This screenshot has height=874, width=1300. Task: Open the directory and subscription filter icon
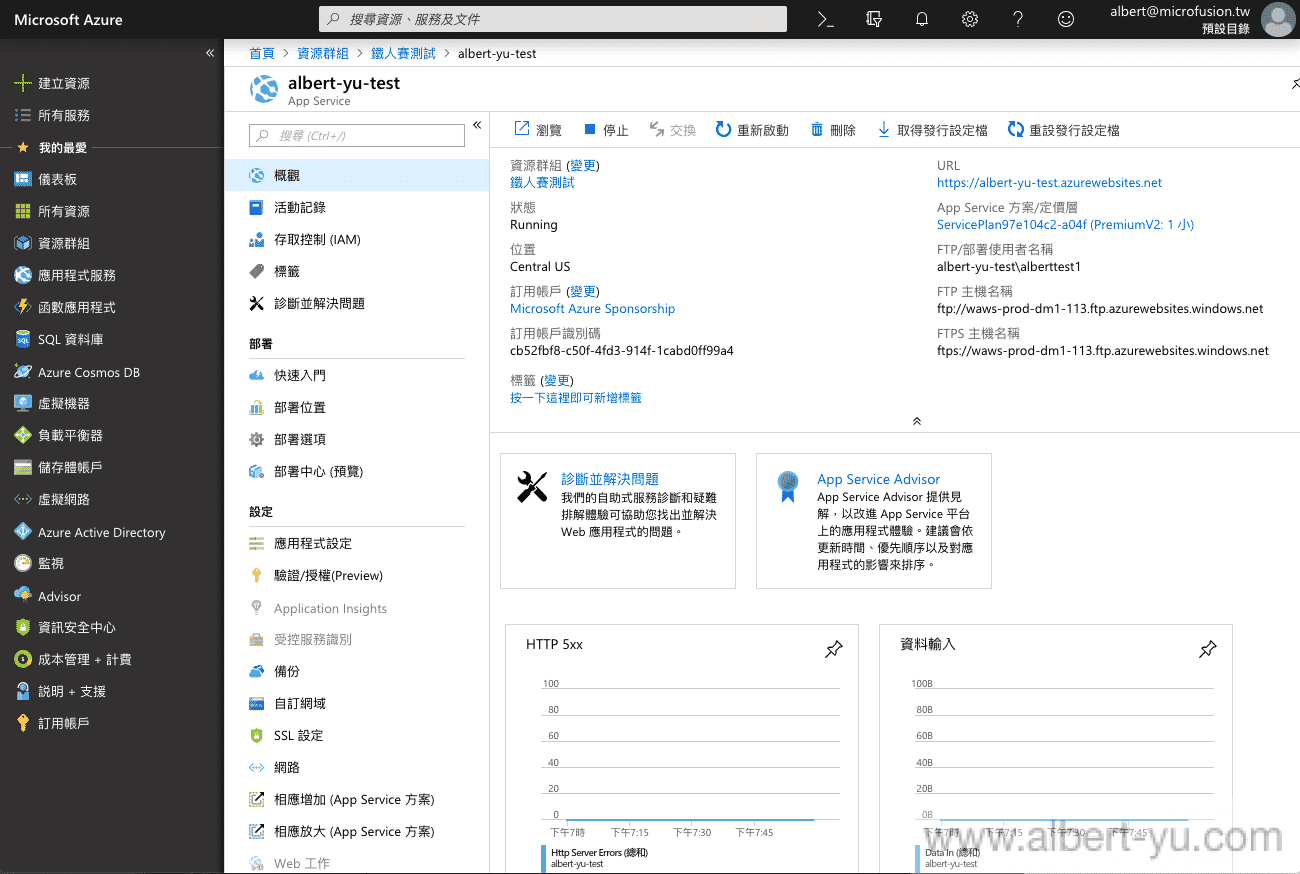point(874,19)
